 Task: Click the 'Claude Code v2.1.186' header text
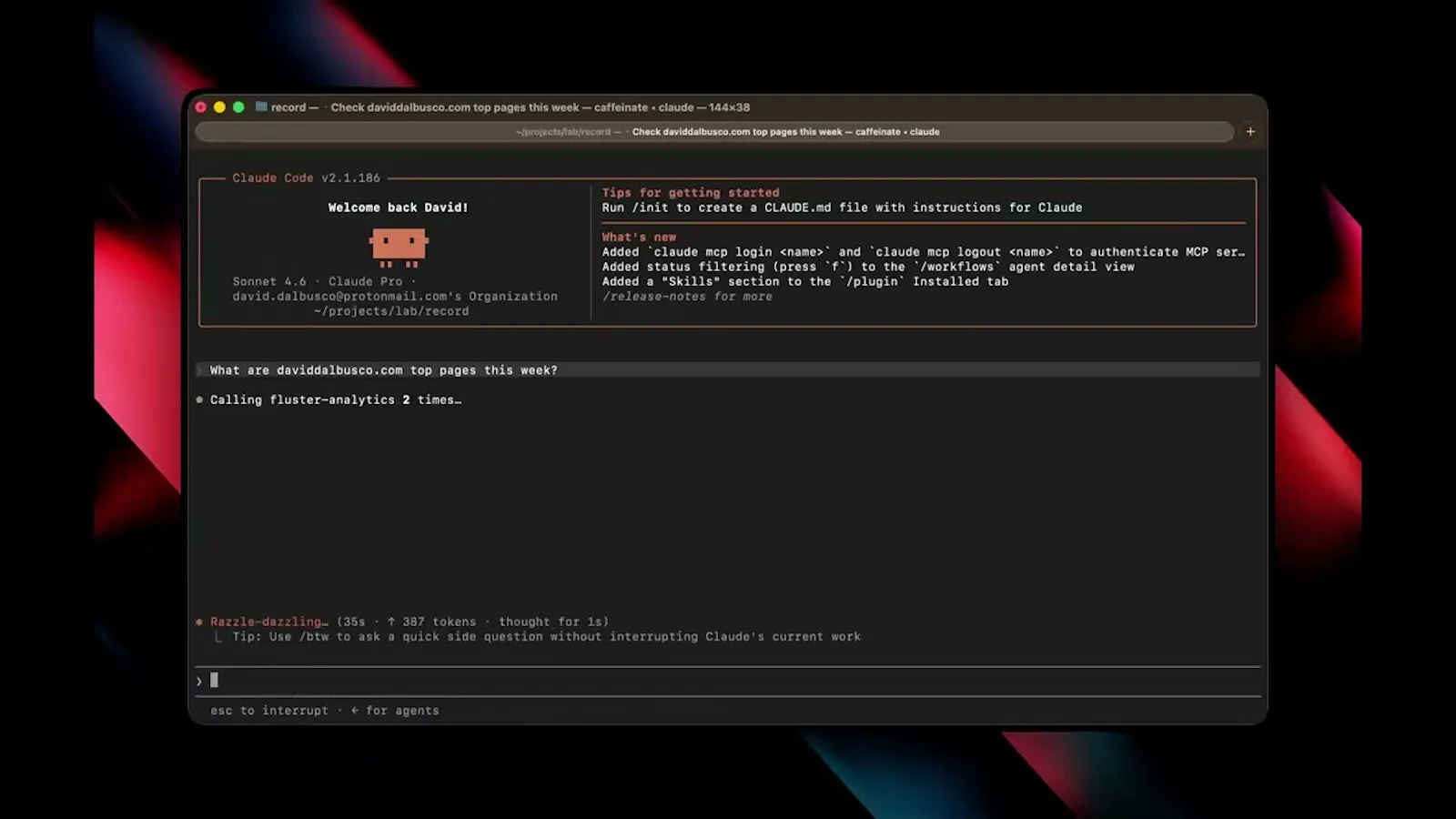click(x=306, y=177)
